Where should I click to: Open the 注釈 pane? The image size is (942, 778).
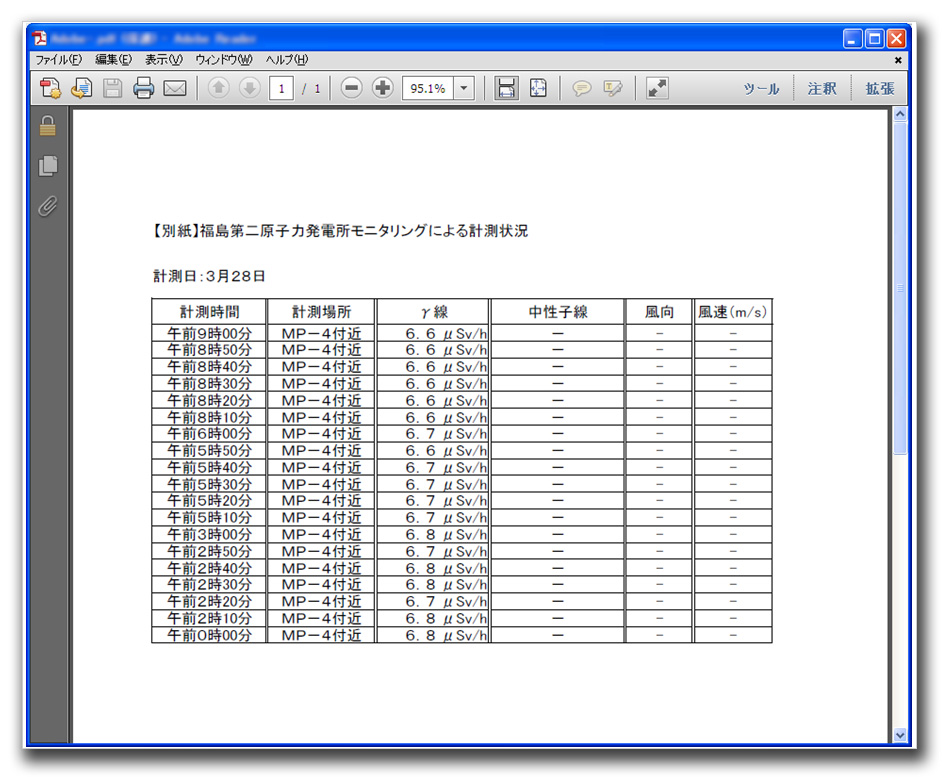click(821, 88)
